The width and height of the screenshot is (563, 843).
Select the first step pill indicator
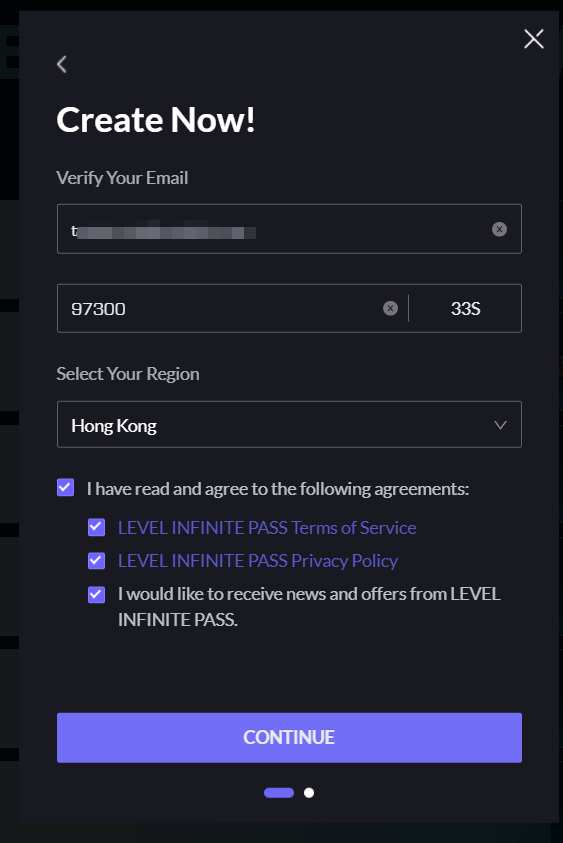point(279,793)
